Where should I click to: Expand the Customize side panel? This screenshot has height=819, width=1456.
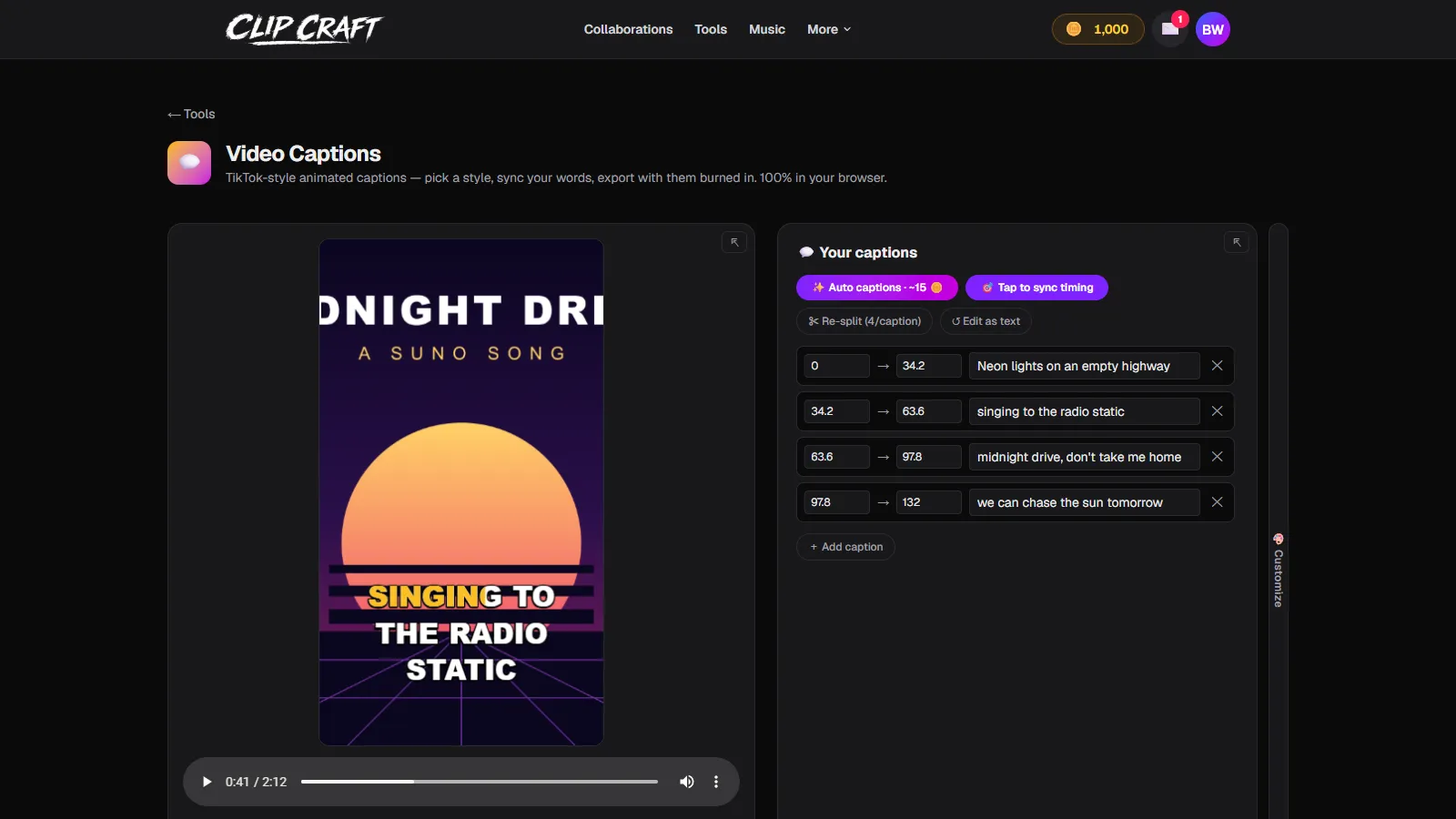click(x=1278, y=571)
